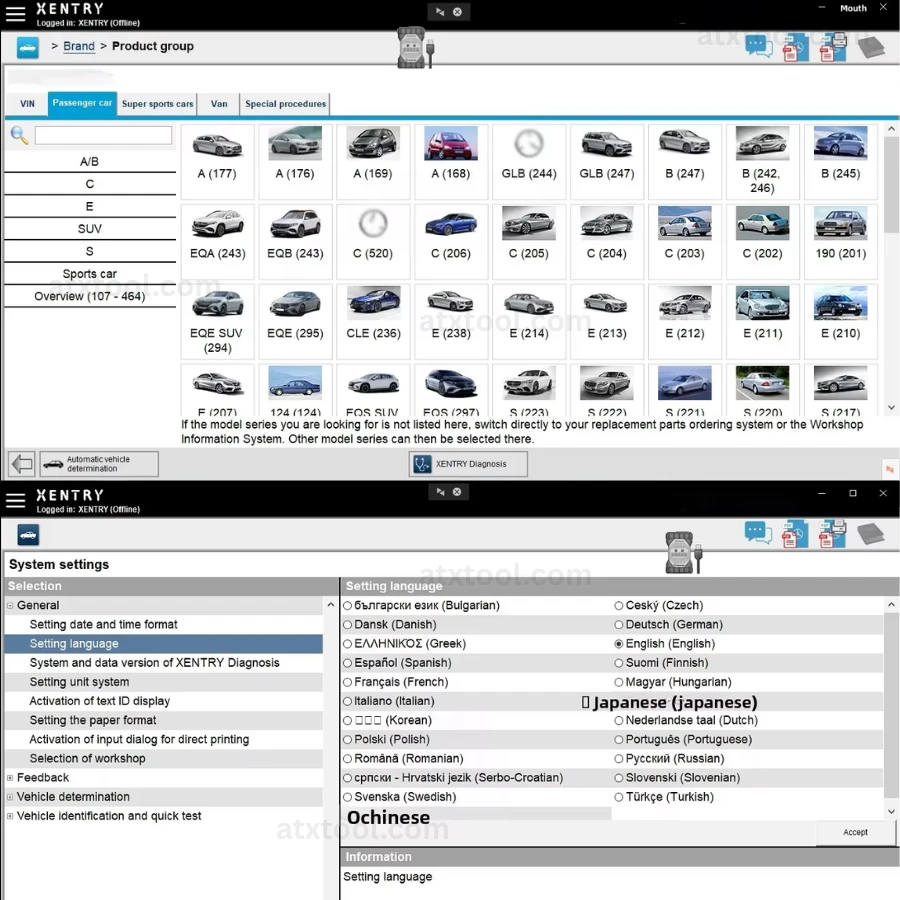This screenshot has width=900, height=900.
Task: Click grey book manual icon in settings window
Action: pyautogui.click(x=871, y=534)
